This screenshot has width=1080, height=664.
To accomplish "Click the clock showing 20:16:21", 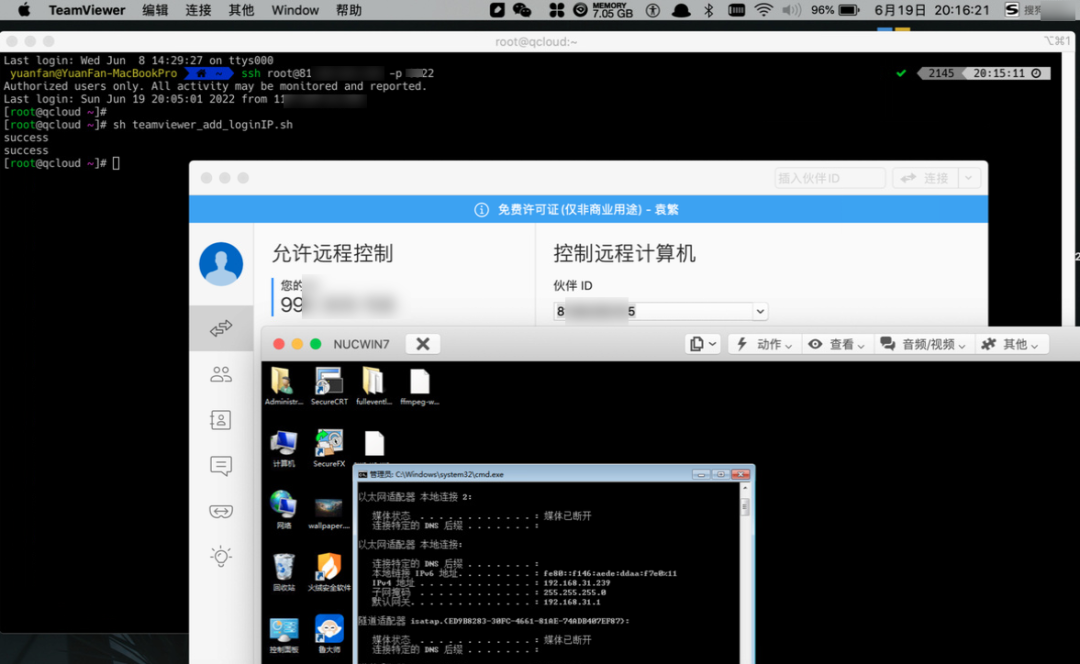I will [x=962, y=10].
